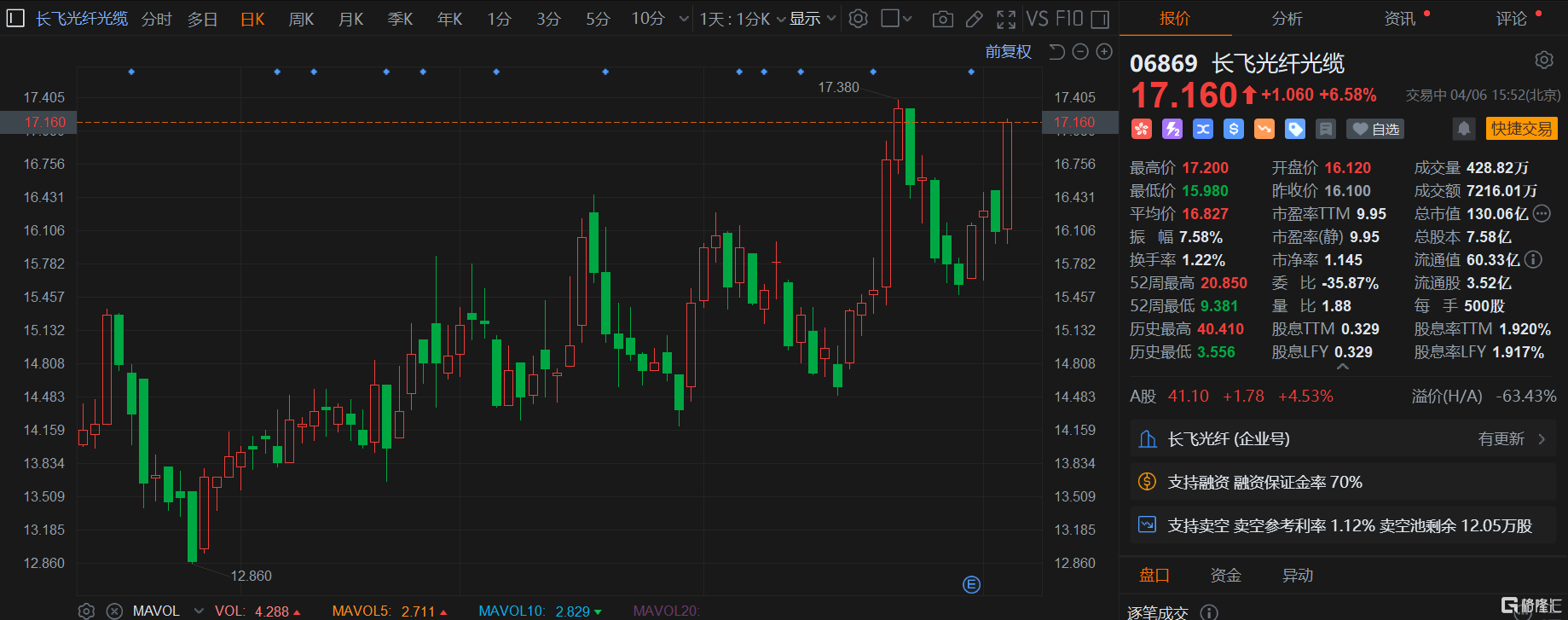Open the 资讯 news tab
The width and height of the screenshot is (1568, 620).
1399,18
